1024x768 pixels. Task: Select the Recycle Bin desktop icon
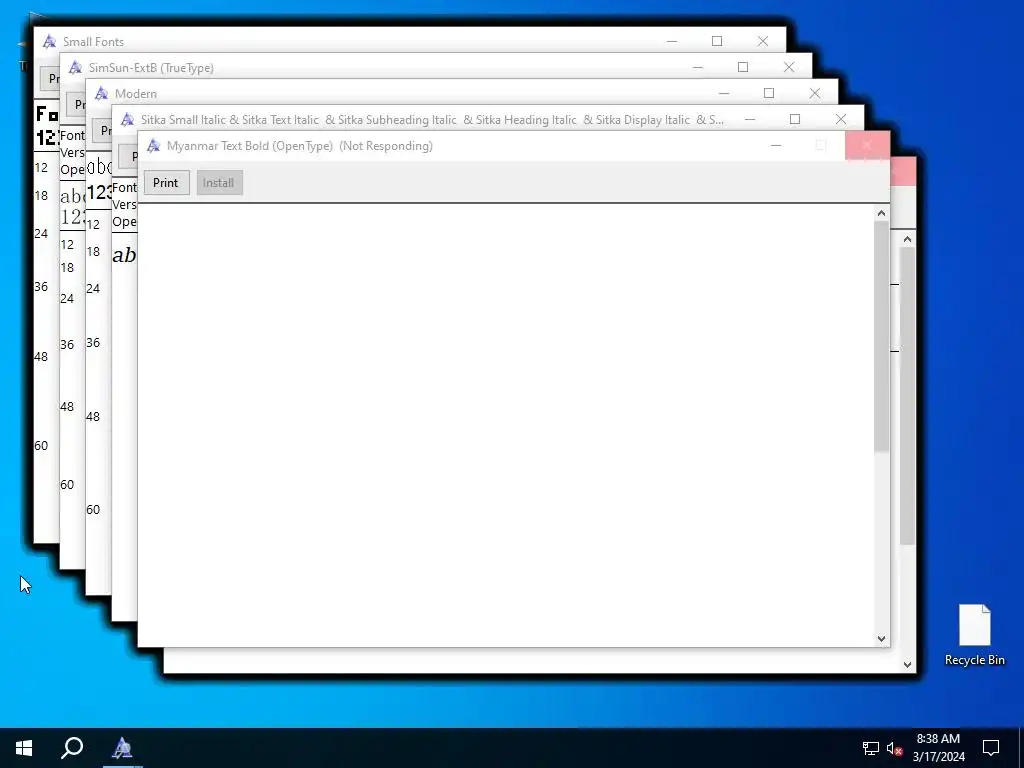974,635
